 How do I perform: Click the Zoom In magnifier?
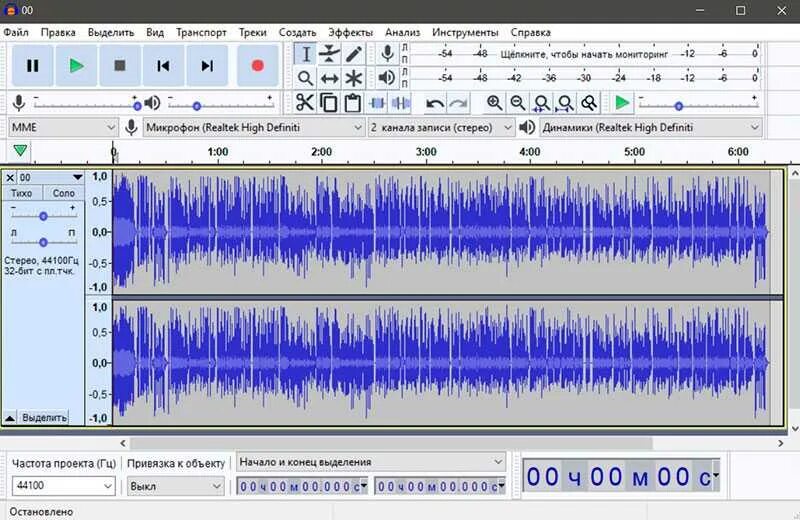pos(494,103)
